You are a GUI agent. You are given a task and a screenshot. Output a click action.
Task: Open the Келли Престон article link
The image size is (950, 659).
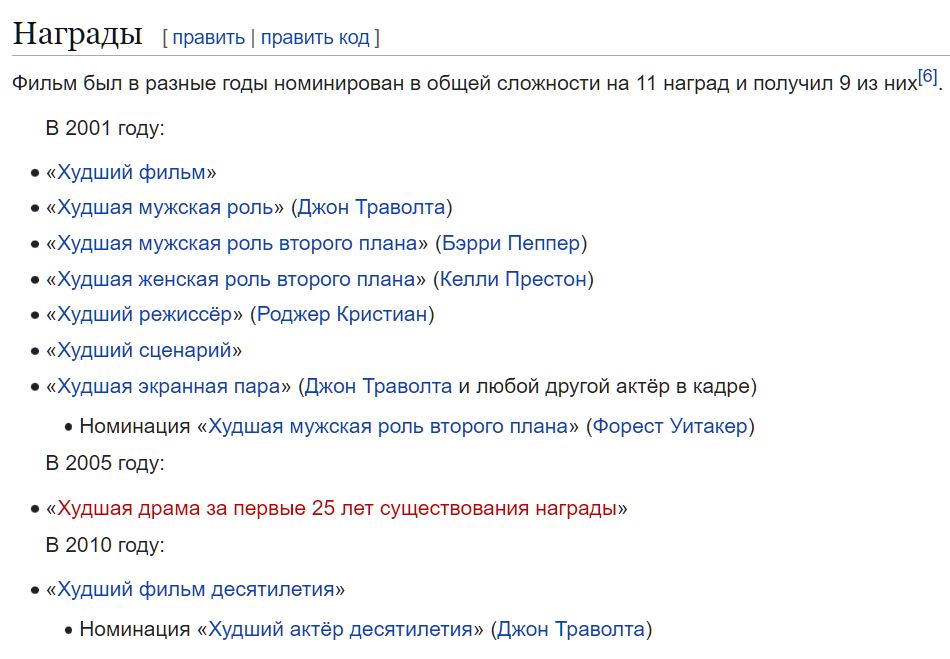[x=513, y=279]
